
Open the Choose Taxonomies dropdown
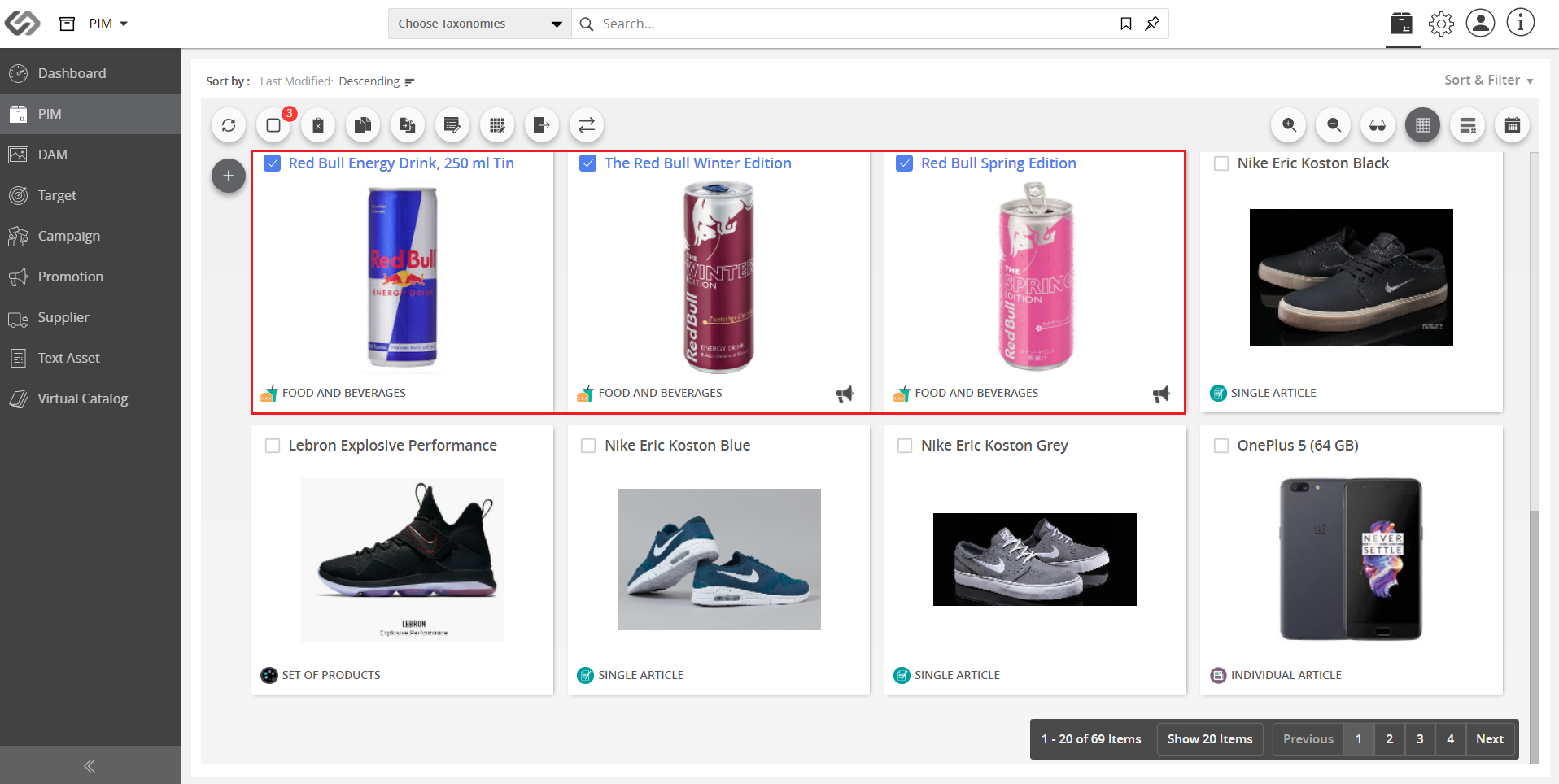(x=480, y=24)
